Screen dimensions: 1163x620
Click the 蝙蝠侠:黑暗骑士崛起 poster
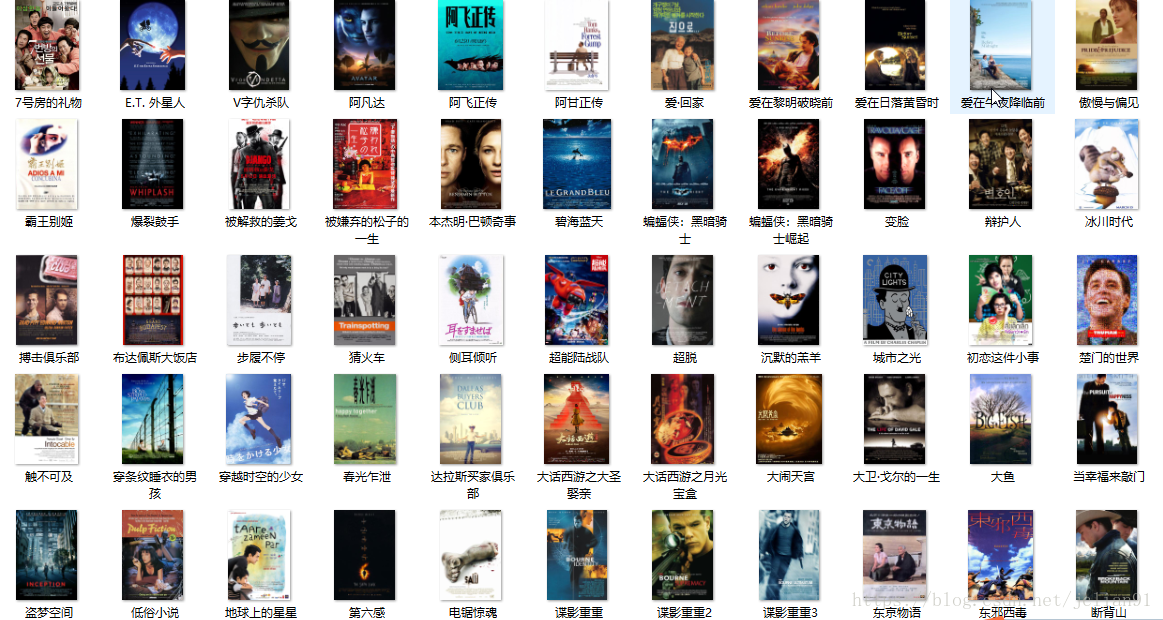coord(789,164)
